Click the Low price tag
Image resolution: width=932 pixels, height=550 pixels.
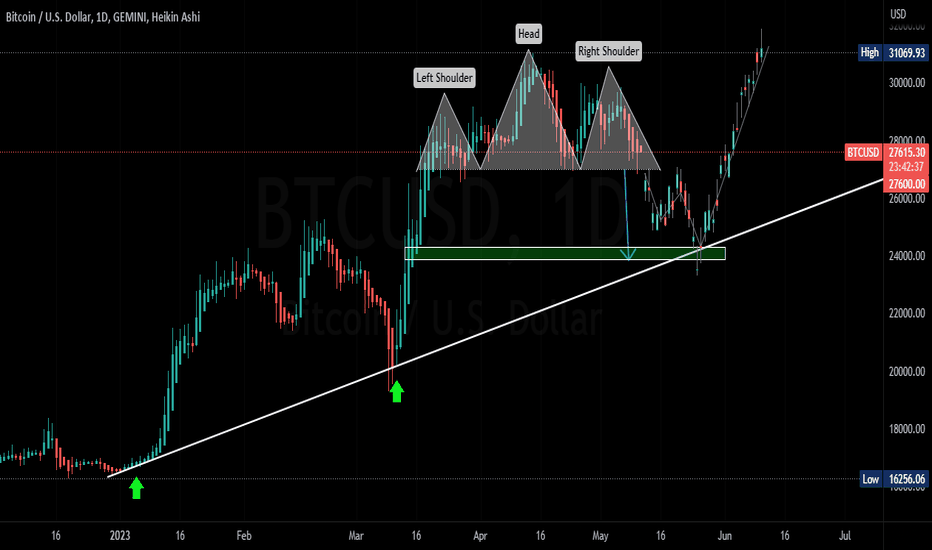pos(870,479)
